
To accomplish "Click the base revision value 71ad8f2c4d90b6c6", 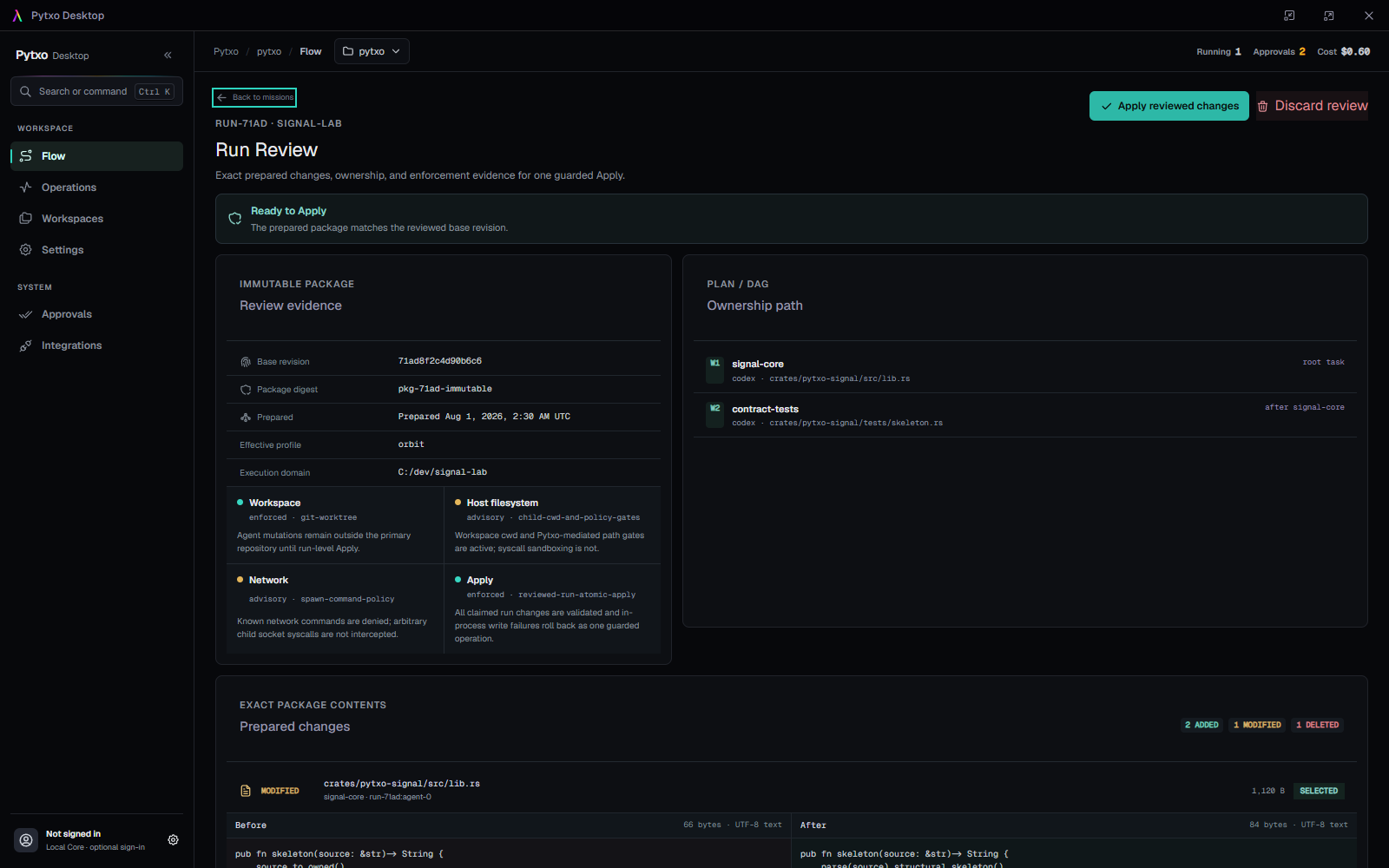I will 440,361.
